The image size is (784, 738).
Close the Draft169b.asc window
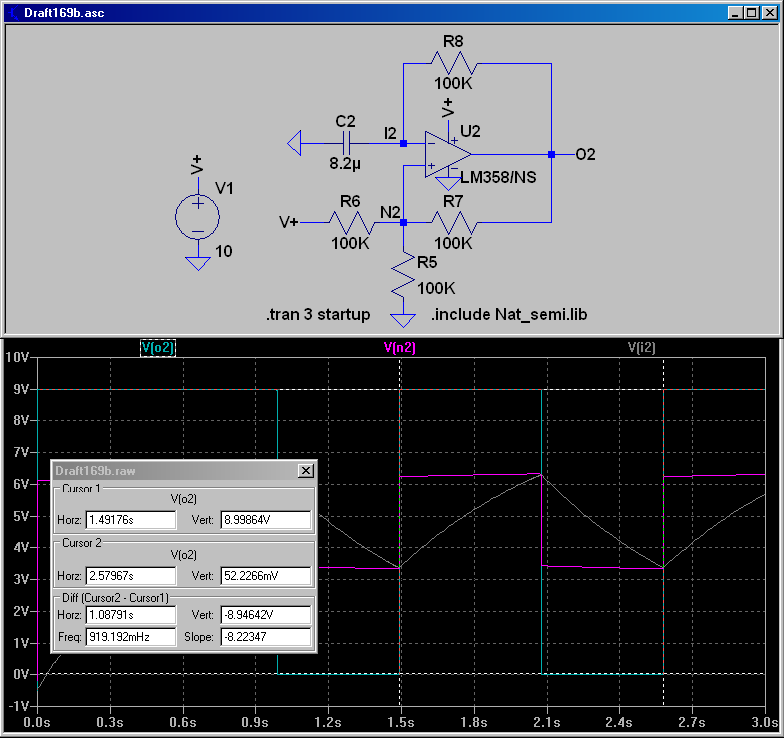[x=770, y=12]
